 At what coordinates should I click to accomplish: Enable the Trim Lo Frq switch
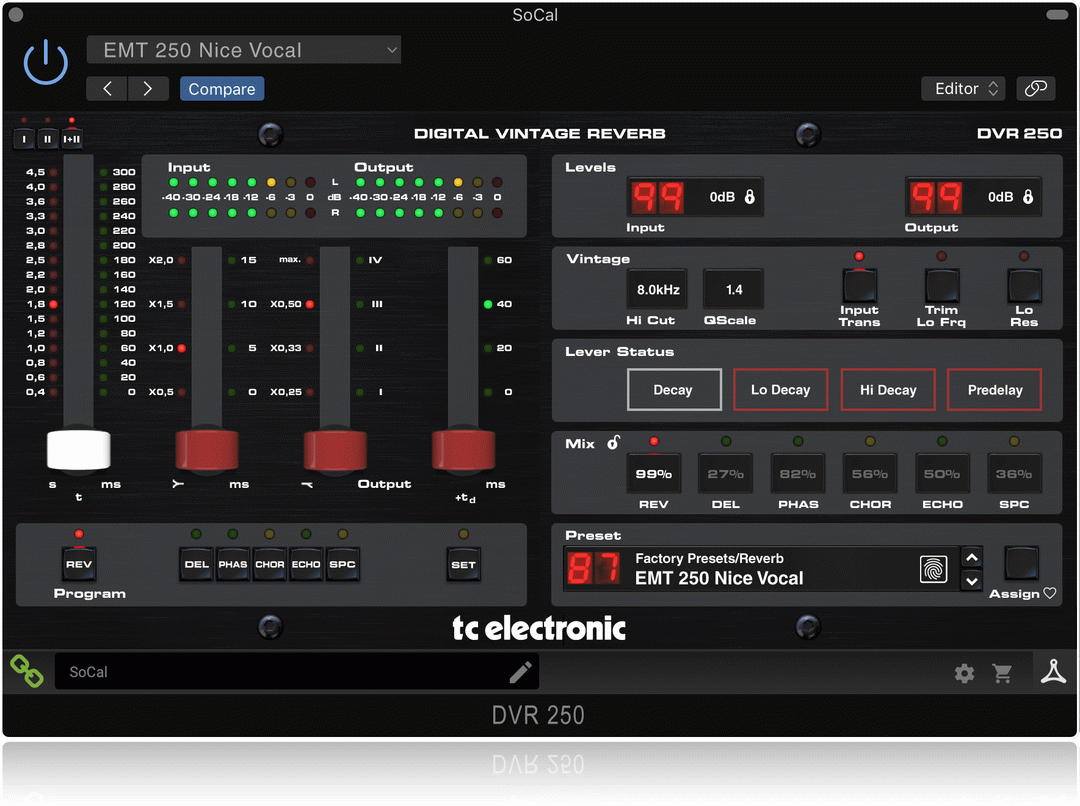941,287
